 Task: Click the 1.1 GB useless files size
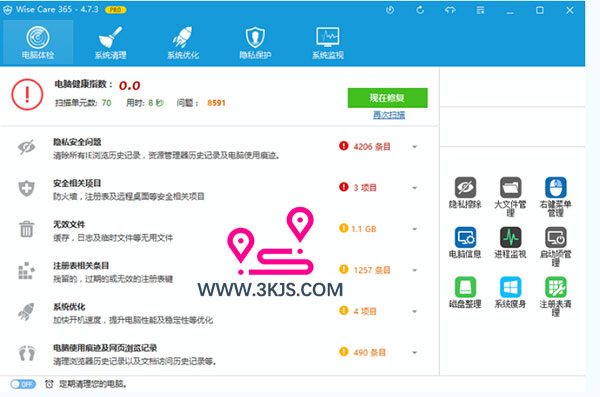pos(364,229)
